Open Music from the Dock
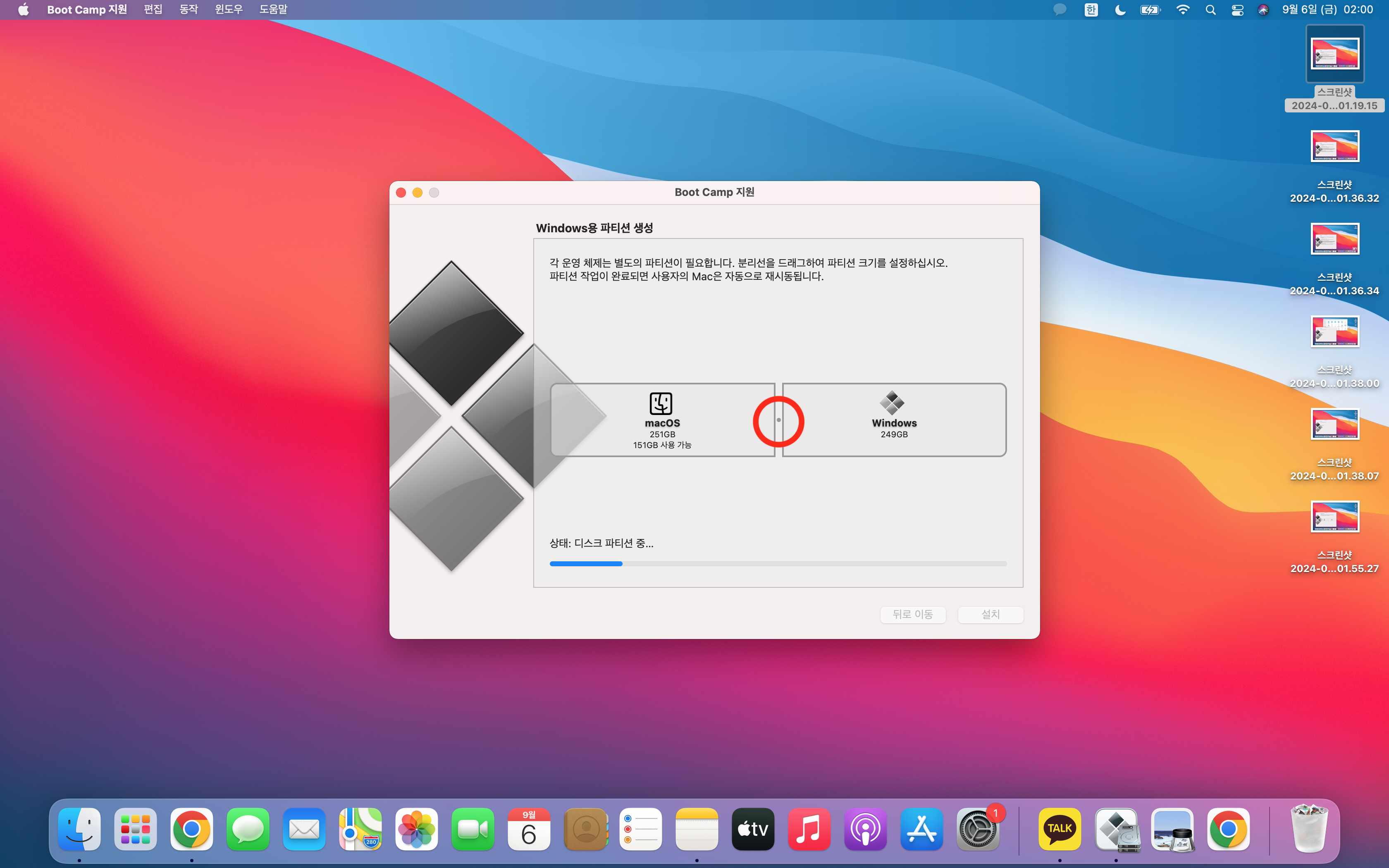 pyautogui.click(x=809, y=829)
